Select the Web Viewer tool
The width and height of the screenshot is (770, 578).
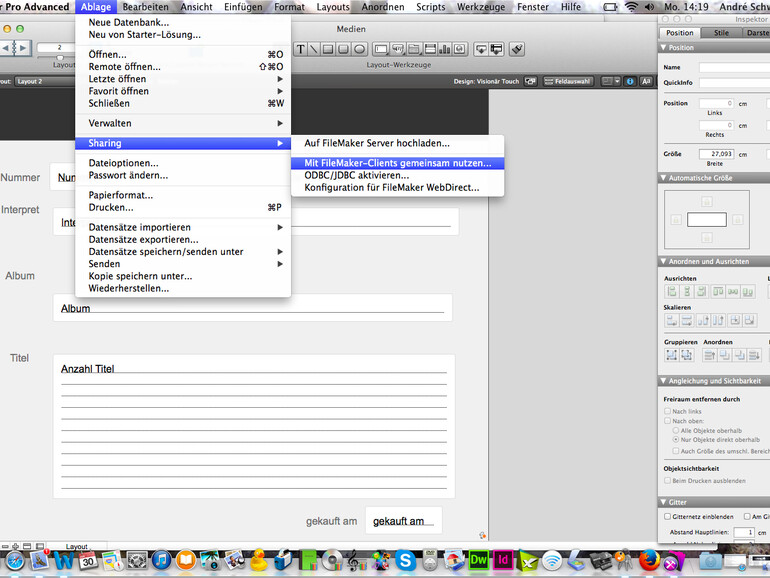tap(460, 49)
